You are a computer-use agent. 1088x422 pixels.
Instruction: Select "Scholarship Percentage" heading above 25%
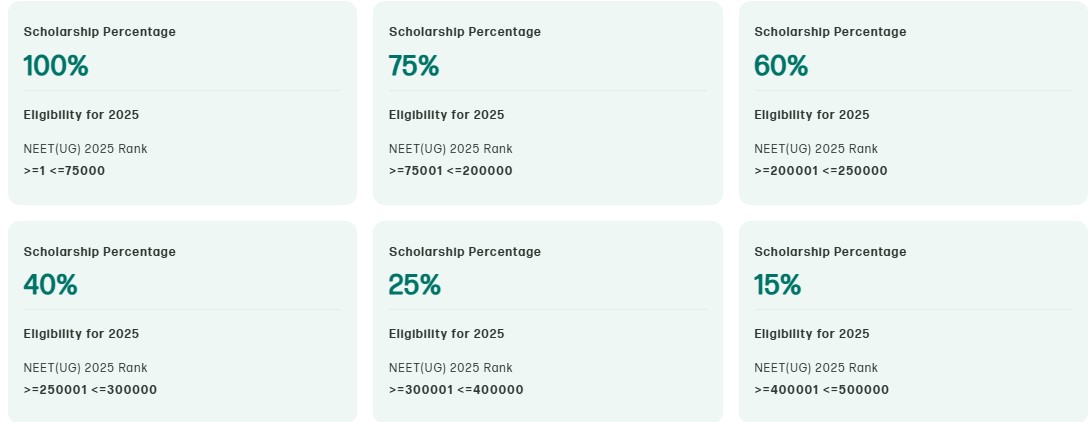pyautogui.click(x=464, y=252)
